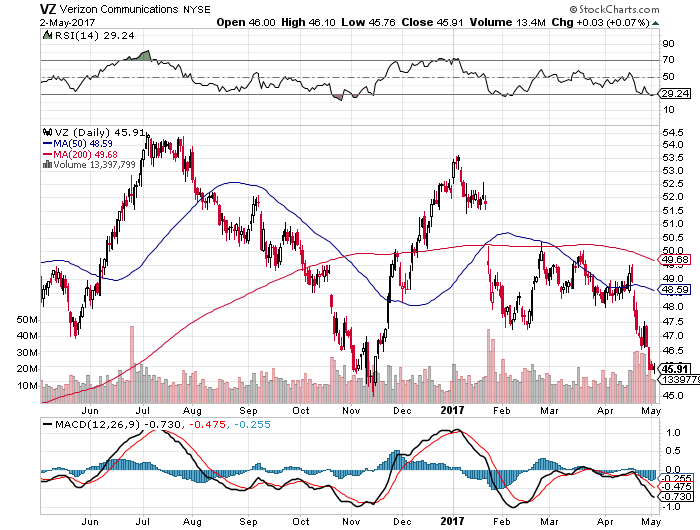This screenshot has height=530, width=700.
Task: Click the MACD signal value -0.475
Action: point(208,424)
